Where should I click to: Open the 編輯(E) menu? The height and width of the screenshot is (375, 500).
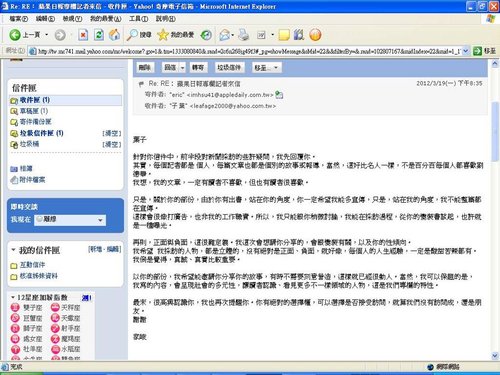(45, 19)
